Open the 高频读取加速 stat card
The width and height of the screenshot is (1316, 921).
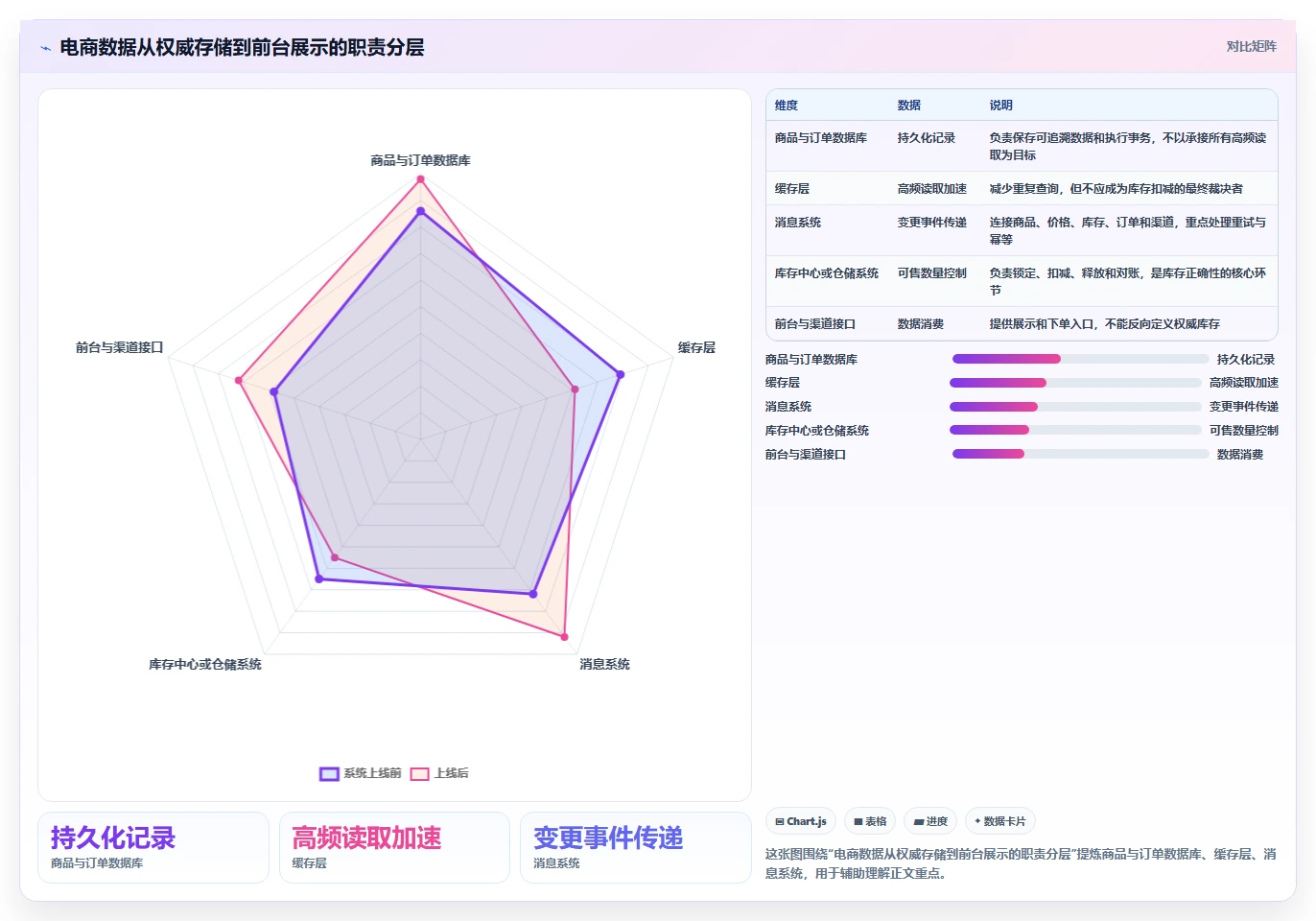click(394, 847)
